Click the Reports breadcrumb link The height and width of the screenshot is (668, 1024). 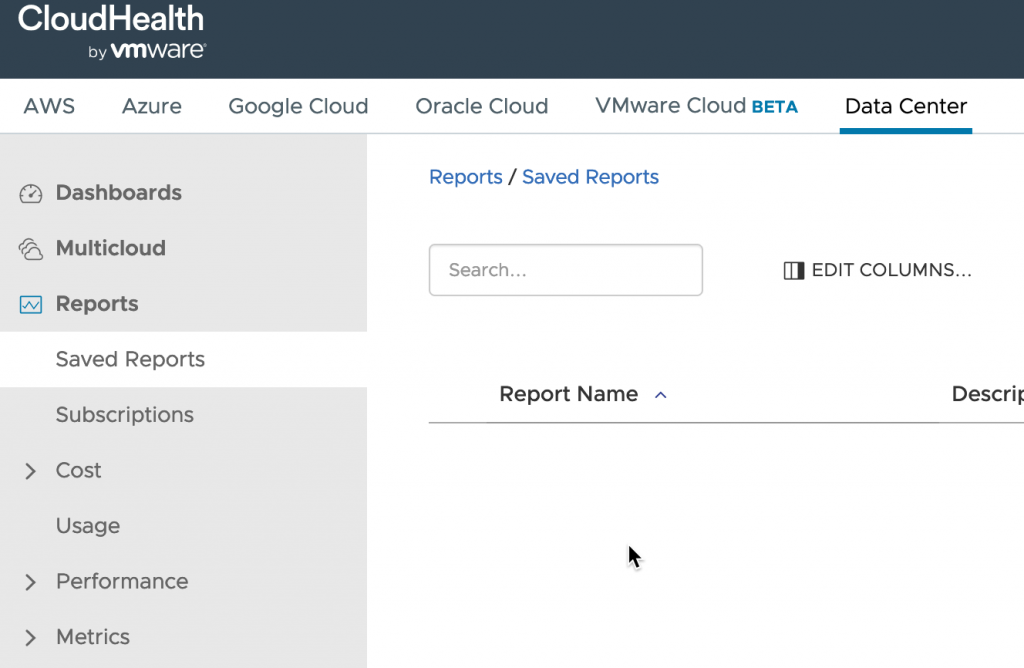pos(465,176)
